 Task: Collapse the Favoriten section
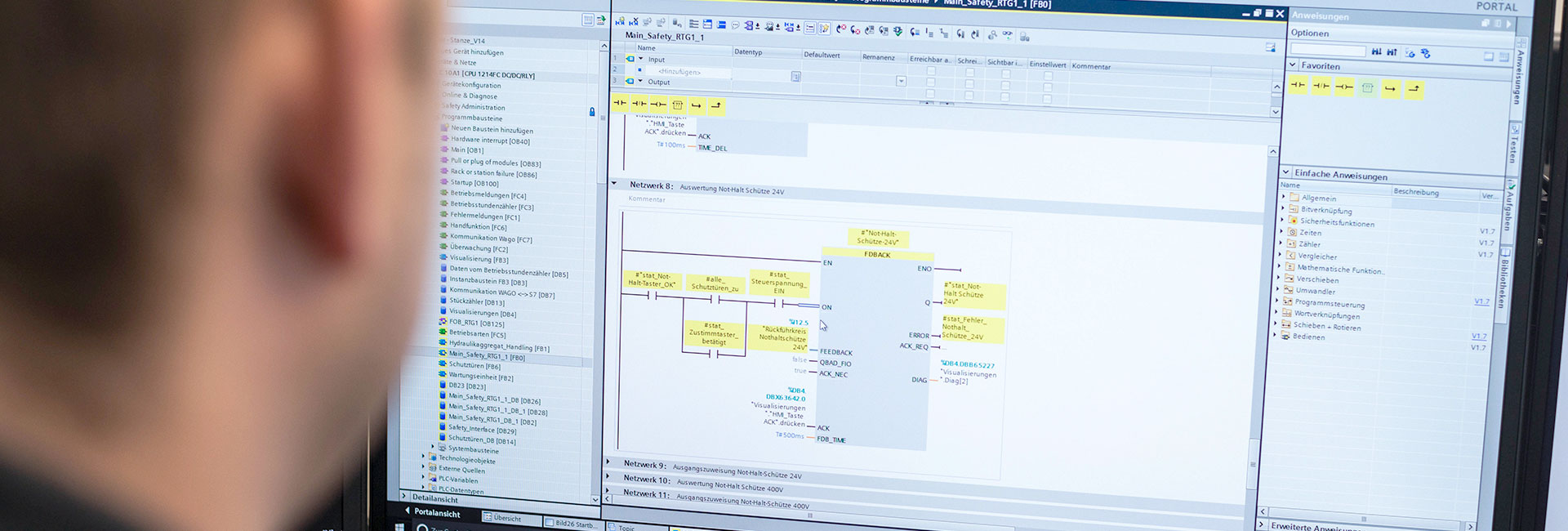1292,65
